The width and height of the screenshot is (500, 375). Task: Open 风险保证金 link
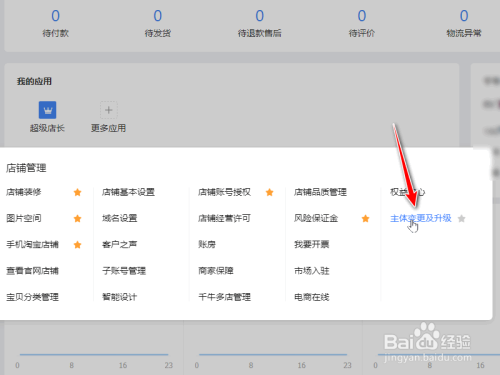pyautogui.click(x=316, y=218)
